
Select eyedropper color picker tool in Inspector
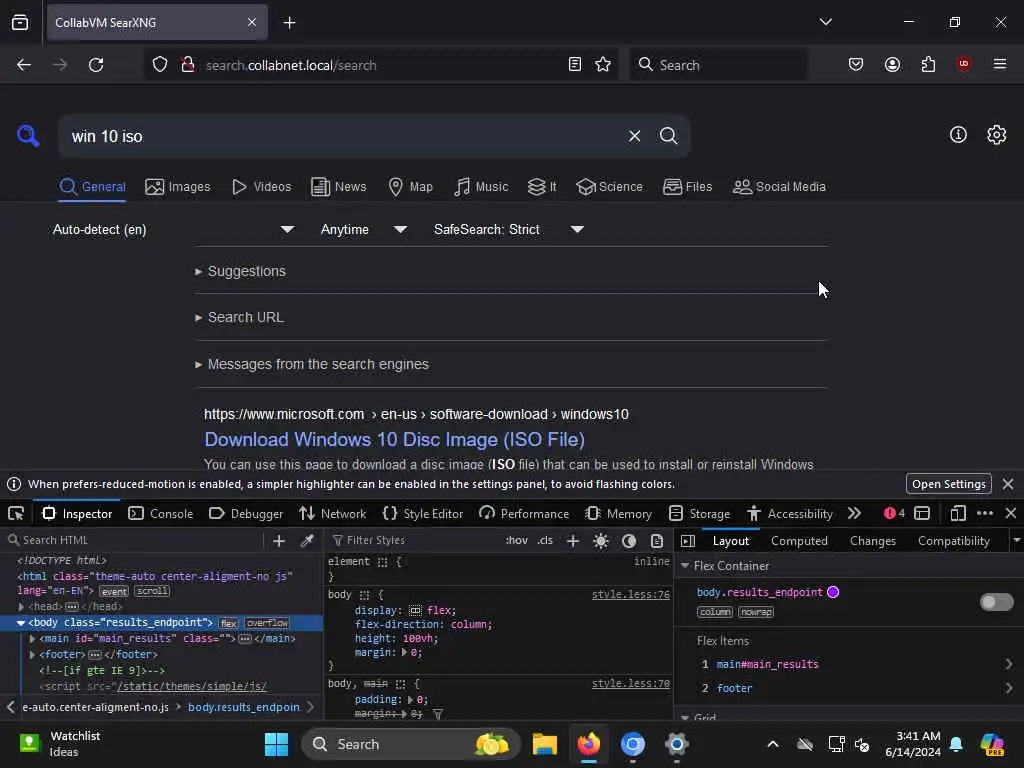pyautogui.click(x=307, y=541)
